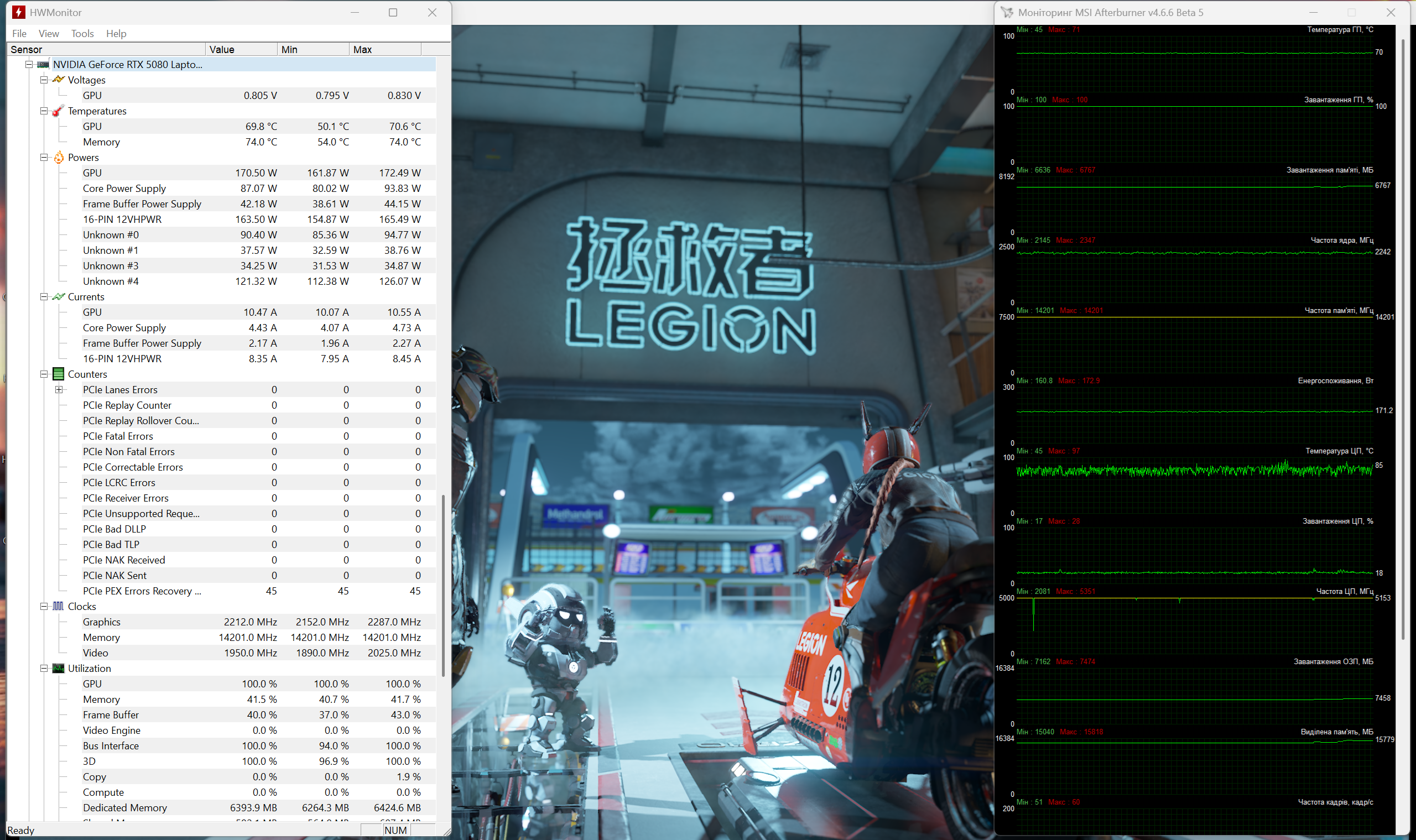Collapse the Temperatures tree section
This screenshot has height=840, width=1416.
(44, 111)
